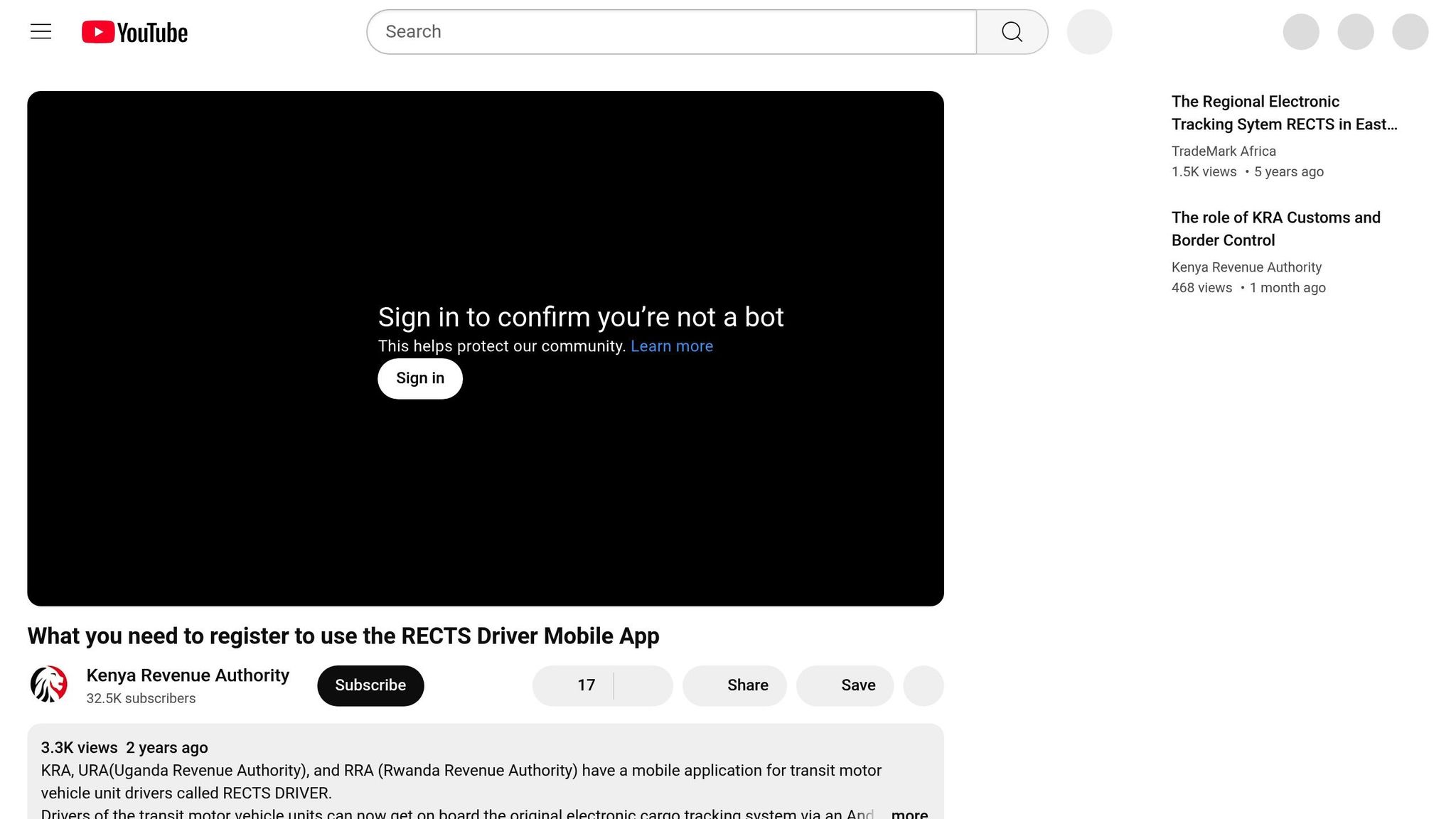Click the voice search circle beside the search bar
Screen dimensions: 1456x819
(x=1089, y=31)
